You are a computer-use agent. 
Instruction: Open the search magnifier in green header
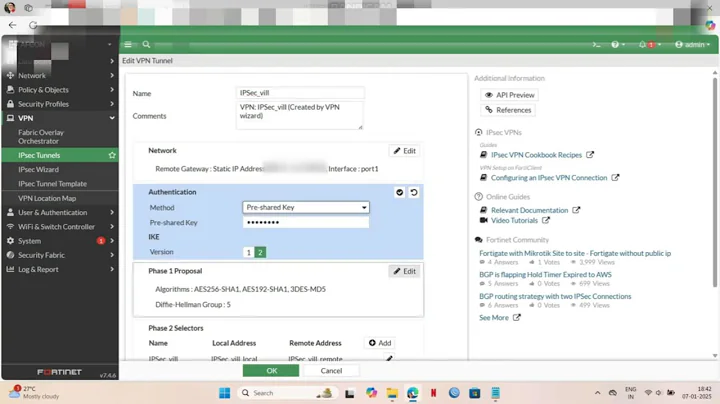pyautogui.click(x=146, y=45)
